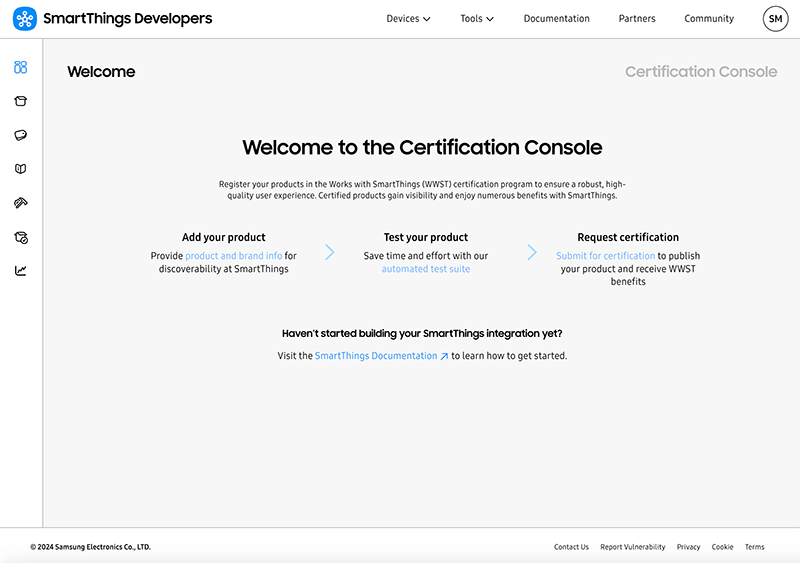
Task: Open the Community nav item
Action: [709, 19]
